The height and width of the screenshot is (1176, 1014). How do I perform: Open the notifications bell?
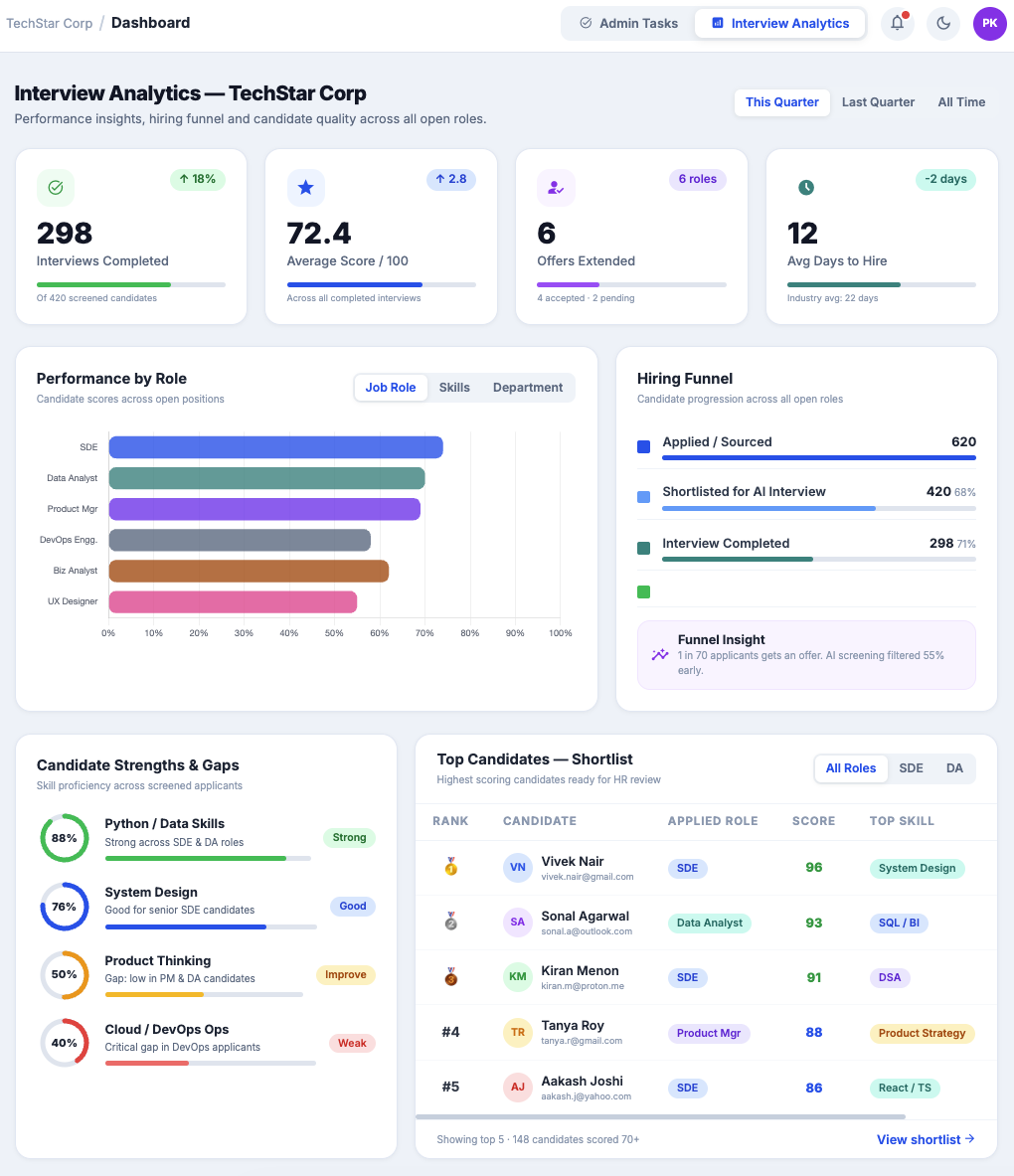point(897,23)
